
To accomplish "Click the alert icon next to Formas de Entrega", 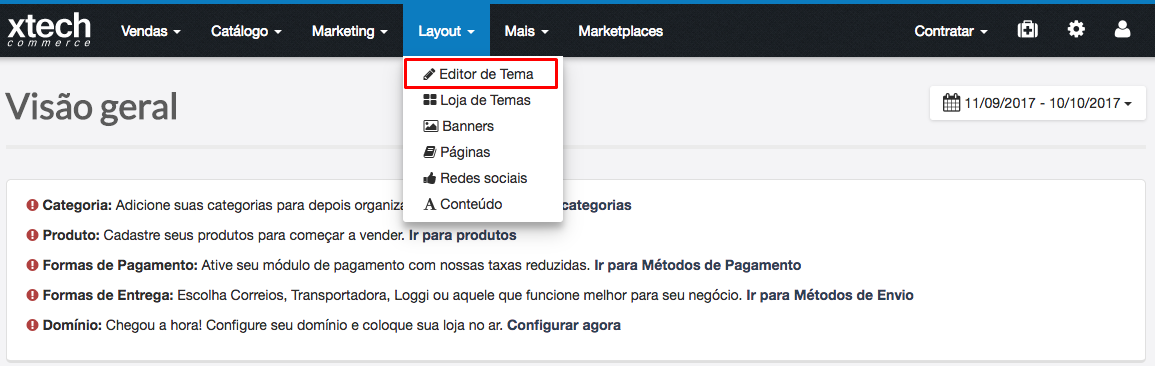I will click(x=32, y=295).
